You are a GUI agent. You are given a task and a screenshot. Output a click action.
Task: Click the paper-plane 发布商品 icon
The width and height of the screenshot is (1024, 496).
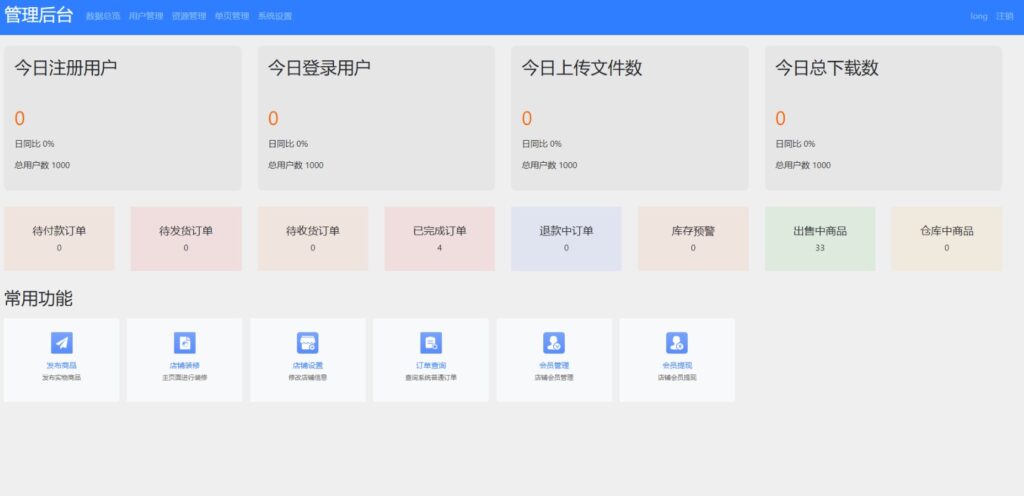pos(61,343)
